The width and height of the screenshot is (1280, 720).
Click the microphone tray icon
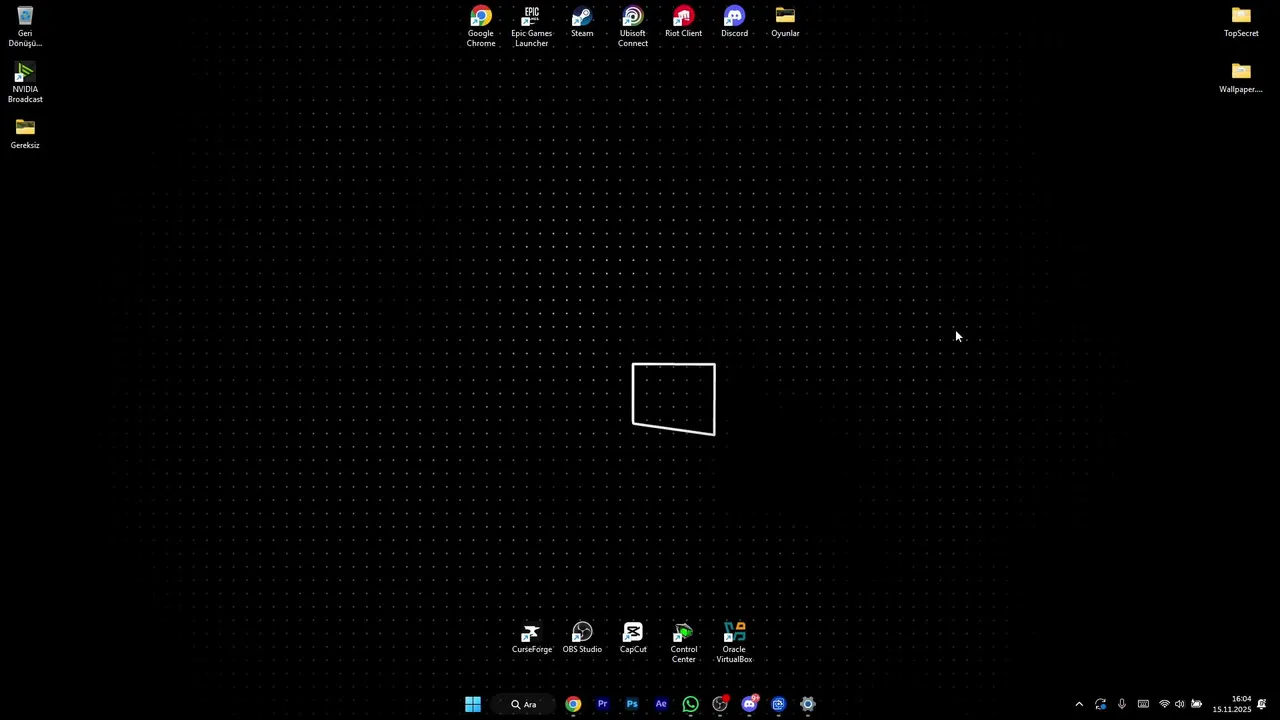[x=1122, y=705]
